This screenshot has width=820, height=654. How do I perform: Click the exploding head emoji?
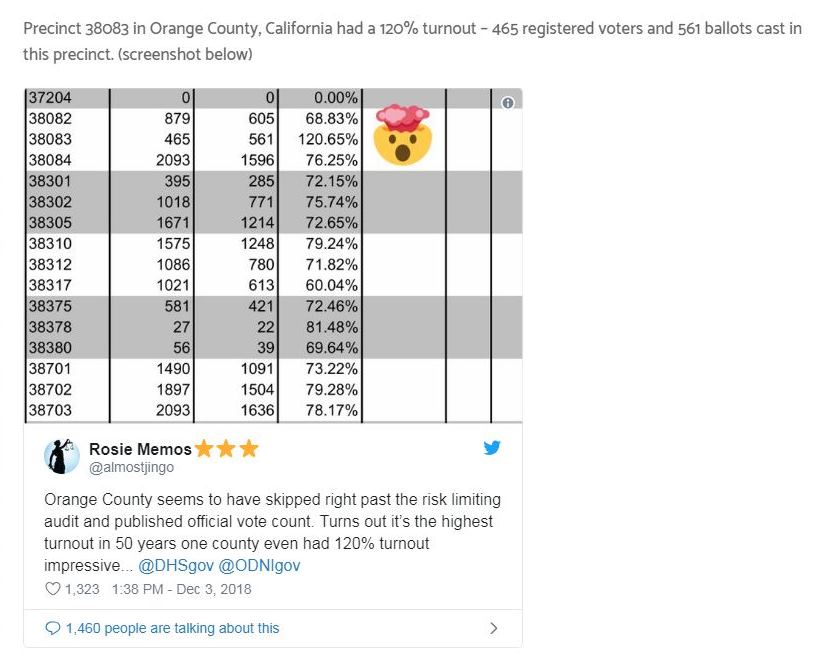402,135
